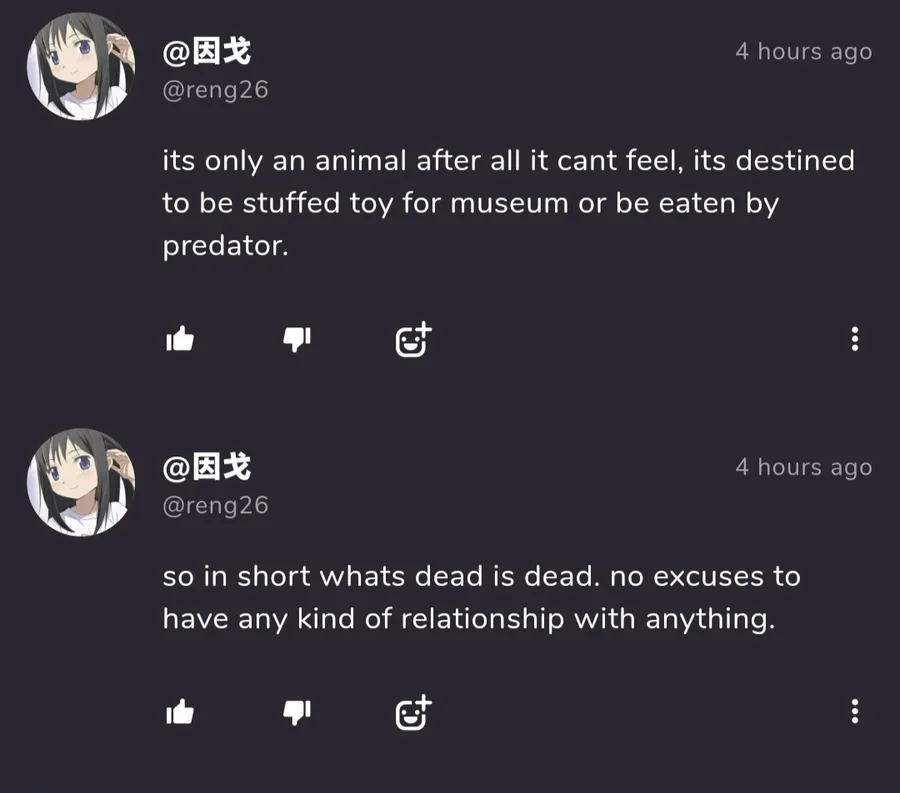Click the second comment's profile avatar
This screenshot has width=900, height=793.
(80, 483)
